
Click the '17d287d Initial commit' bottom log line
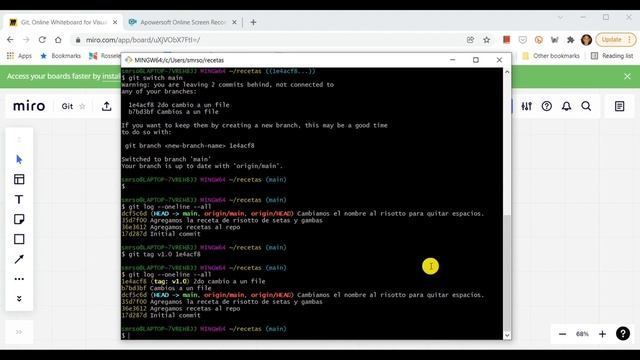click(x=161, y=315)
